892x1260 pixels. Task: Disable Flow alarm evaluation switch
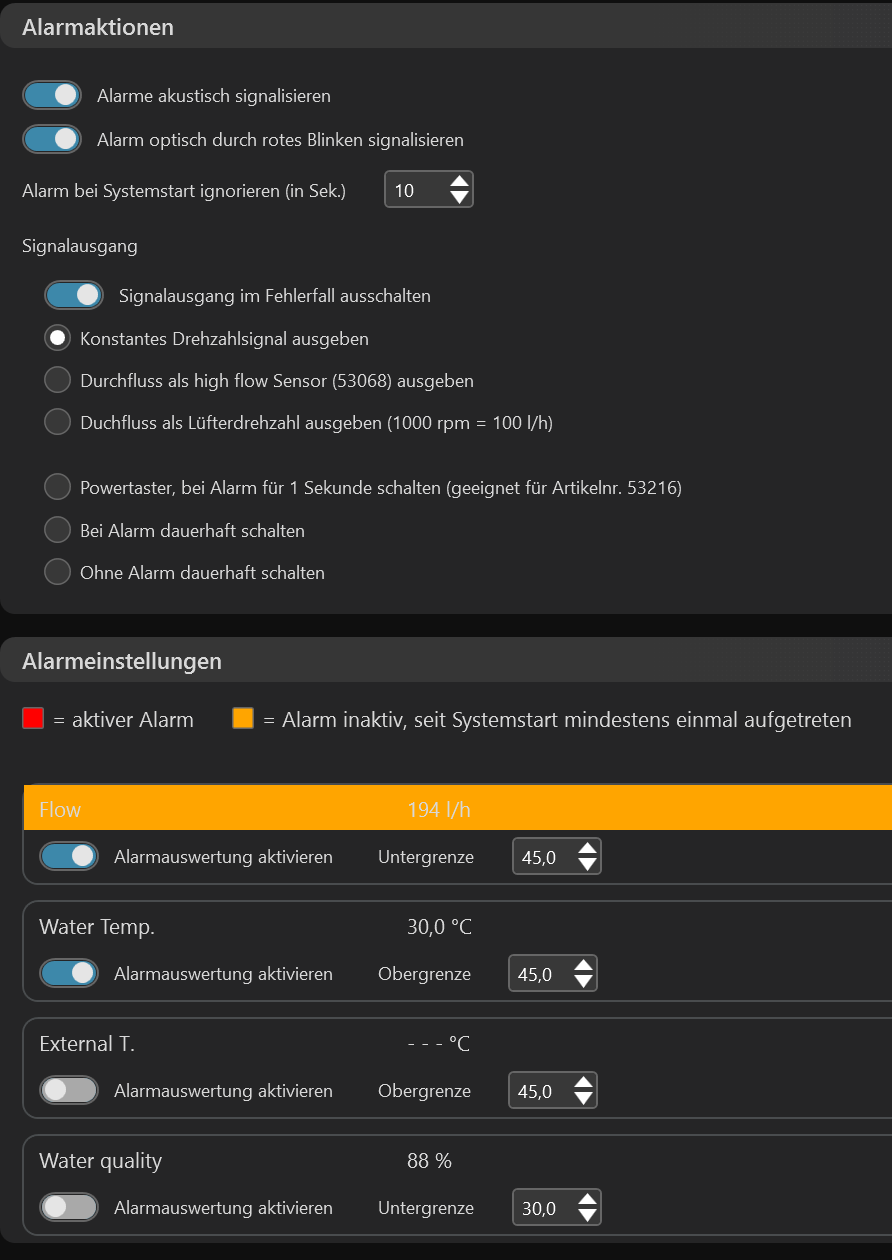click(x=69, y=856)
